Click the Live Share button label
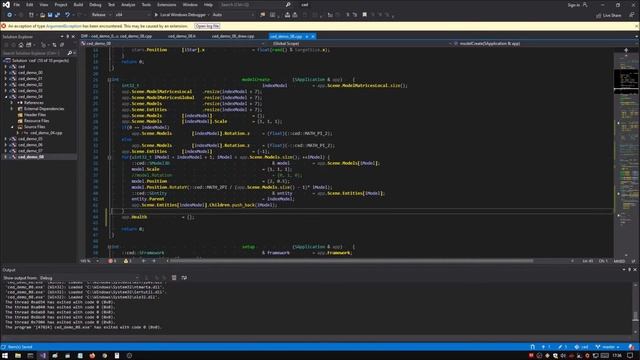640x360 pixels. click(x=612, y=15)
